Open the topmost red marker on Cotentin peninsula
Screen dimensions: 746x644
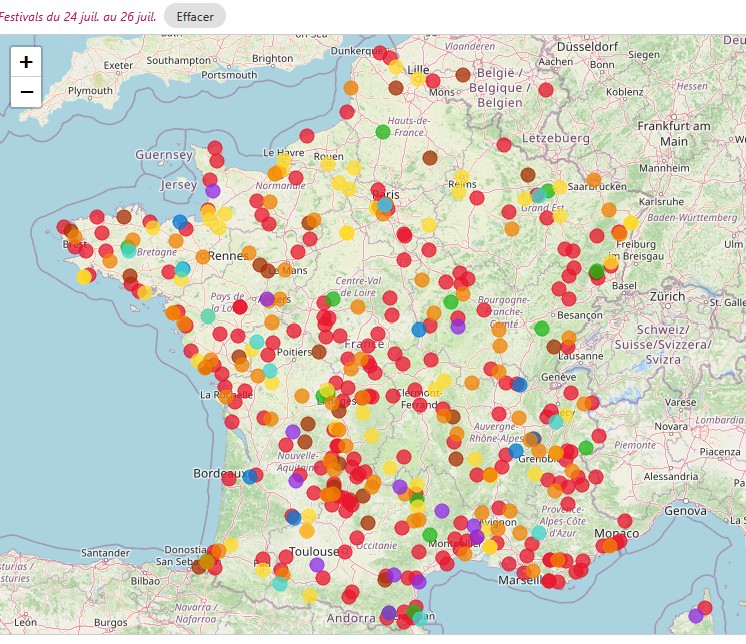pyautogui.click(x=215, y=148)
